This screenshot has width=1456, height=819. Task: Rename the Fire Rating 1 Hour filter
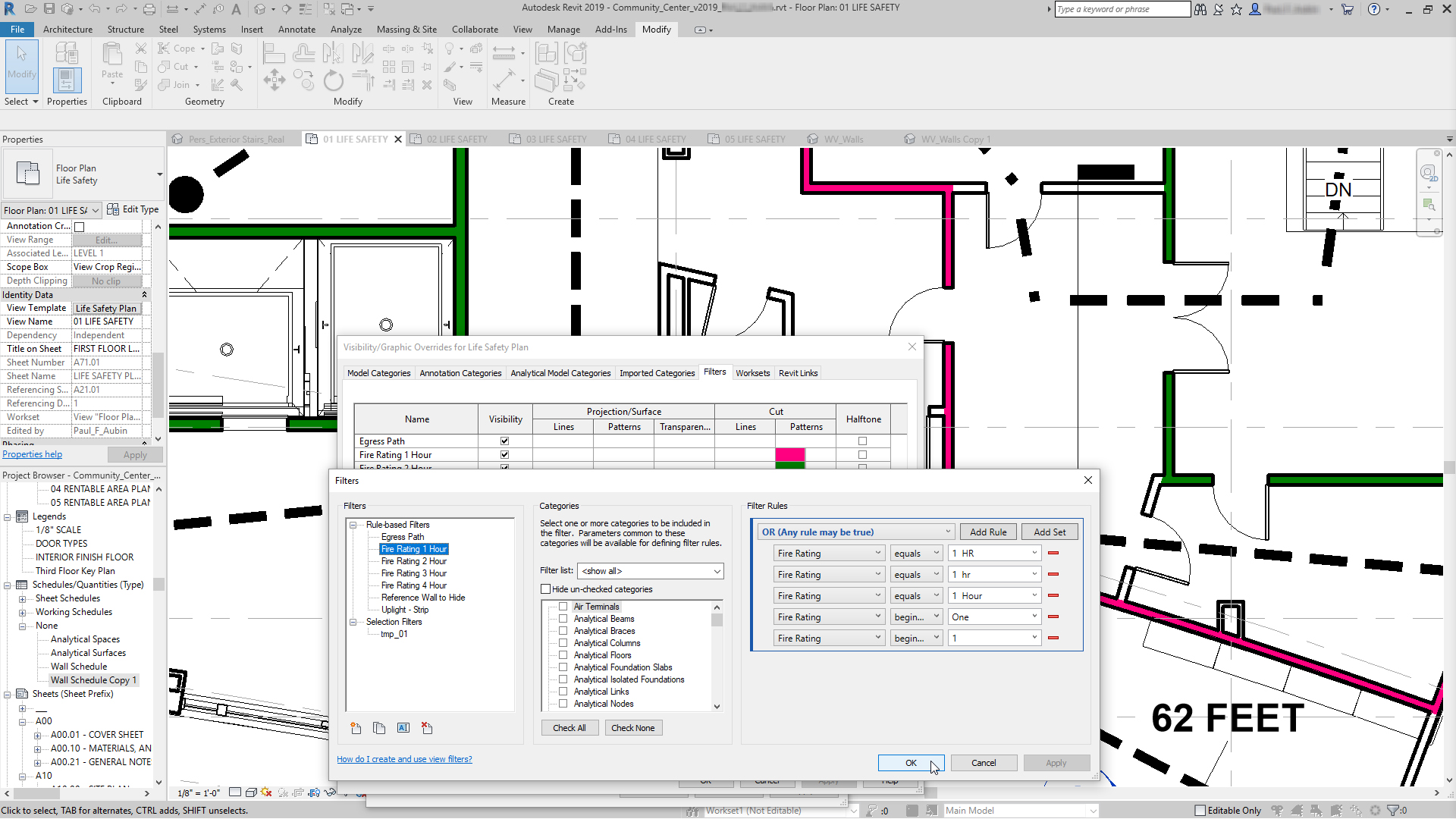[403, 728]
